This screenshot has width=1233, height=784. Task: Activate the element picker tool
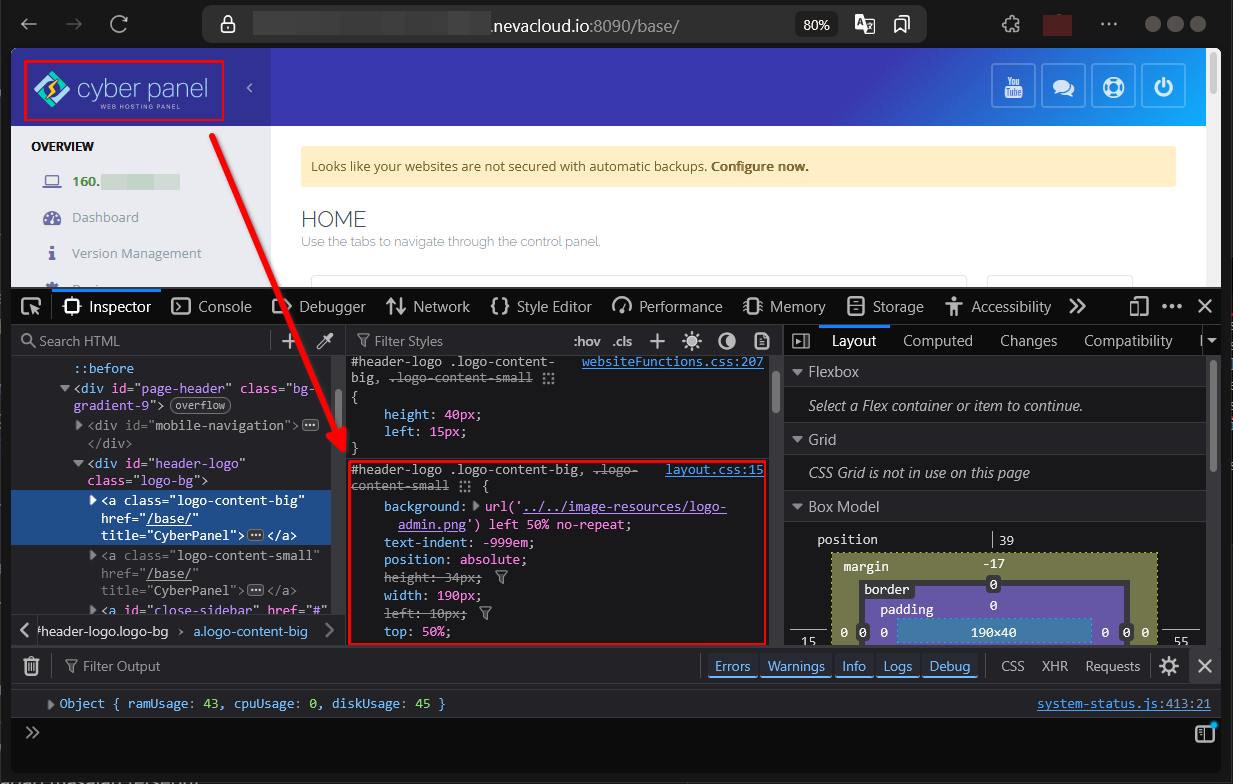pyautogui.click(x=31, y=306)
